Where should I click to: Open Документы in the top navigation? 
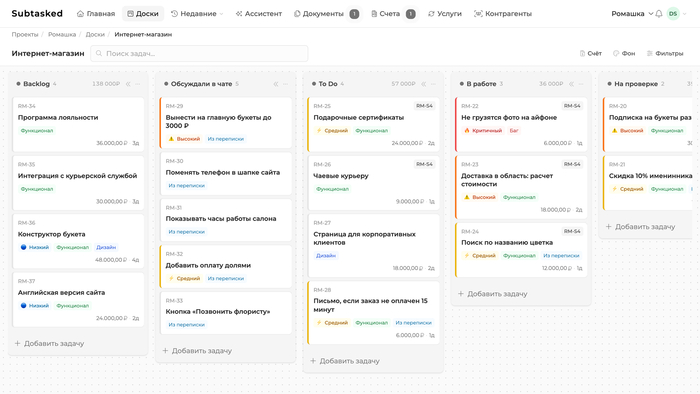point(319,14)
